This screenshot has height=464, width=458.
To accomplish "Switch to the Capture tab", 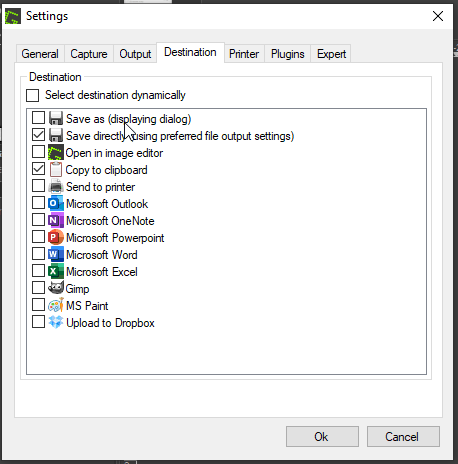I will click(89, 54).
